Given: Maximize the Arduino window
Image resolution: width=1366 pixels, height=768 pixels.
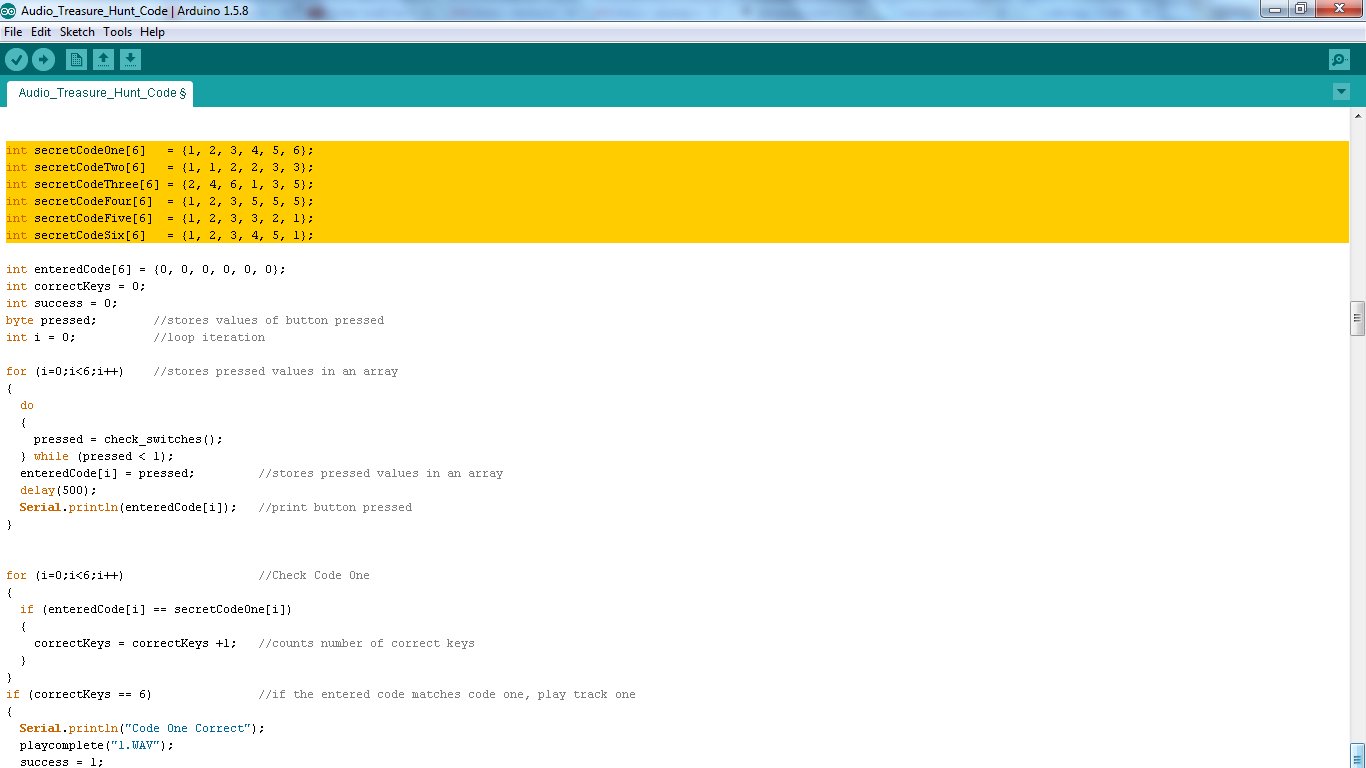Looking at the screenshot, I should pos(1301,9).
